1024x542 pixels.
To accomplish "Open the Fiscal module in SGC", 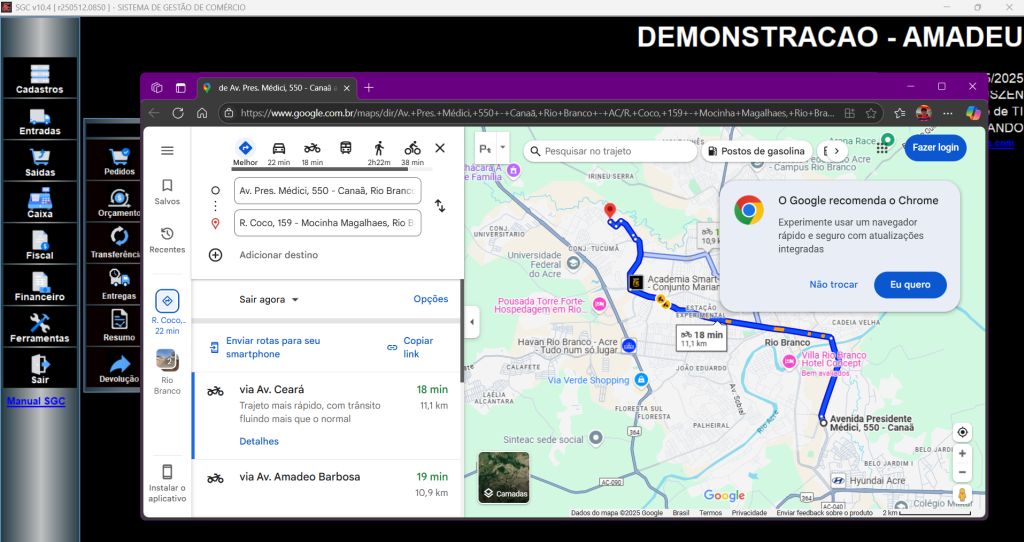I will click(40, 244).
